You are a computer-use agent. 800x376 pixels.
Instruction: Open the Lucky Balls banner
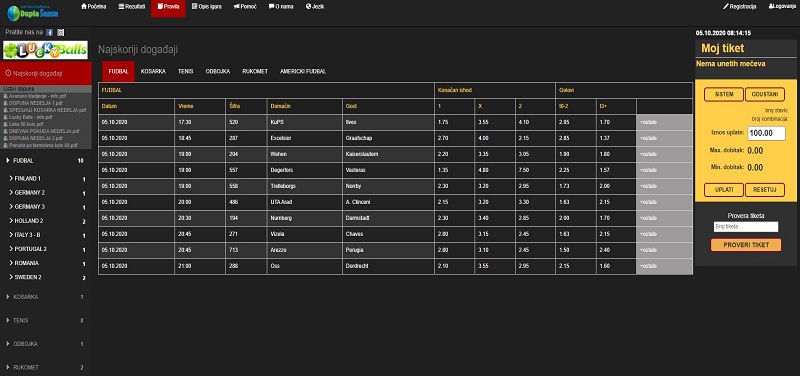click(x=45, y=51)
